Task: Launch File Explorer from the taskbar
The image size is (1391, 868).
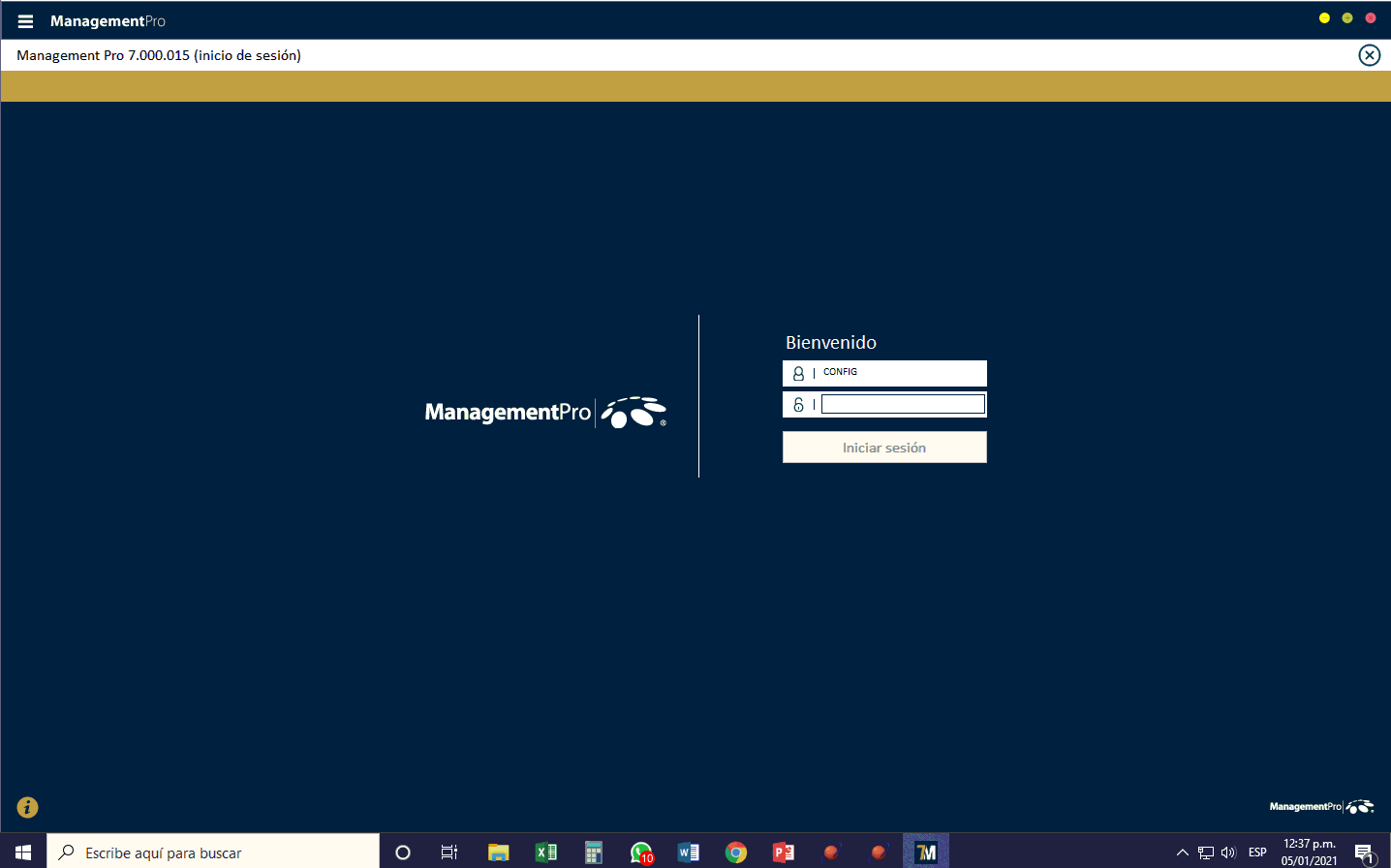Action: (x=498, y=852)
